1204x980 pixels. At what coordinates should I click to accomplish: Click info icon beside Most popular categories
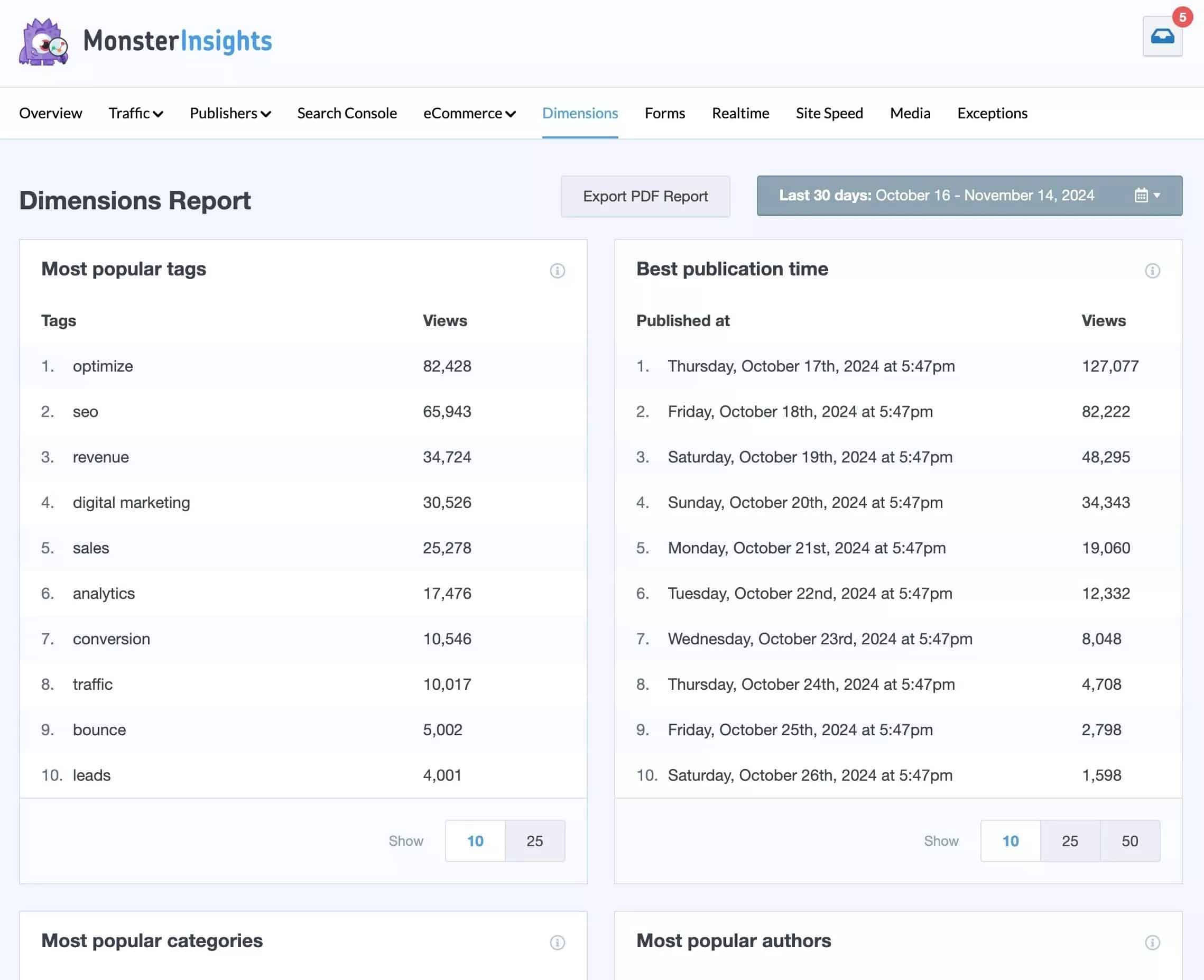[x=557, y=942]
